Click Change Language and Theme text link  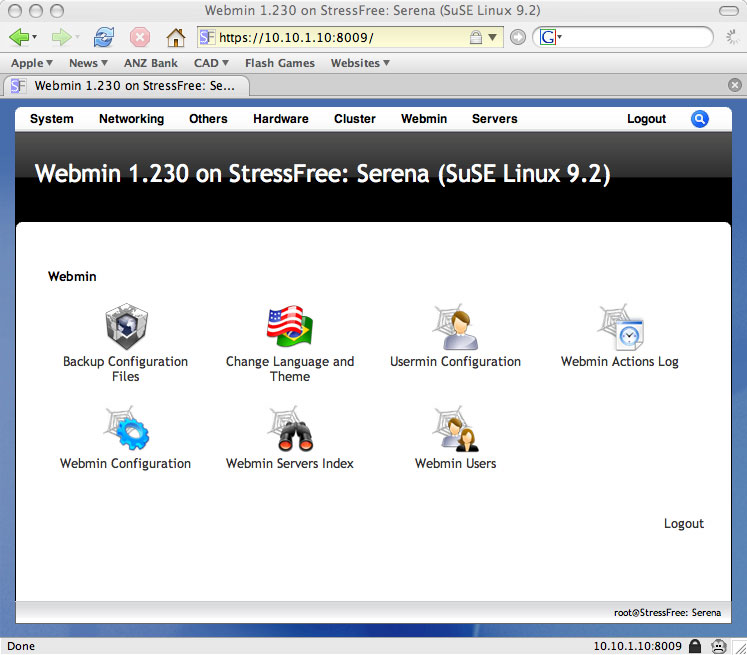290,369
